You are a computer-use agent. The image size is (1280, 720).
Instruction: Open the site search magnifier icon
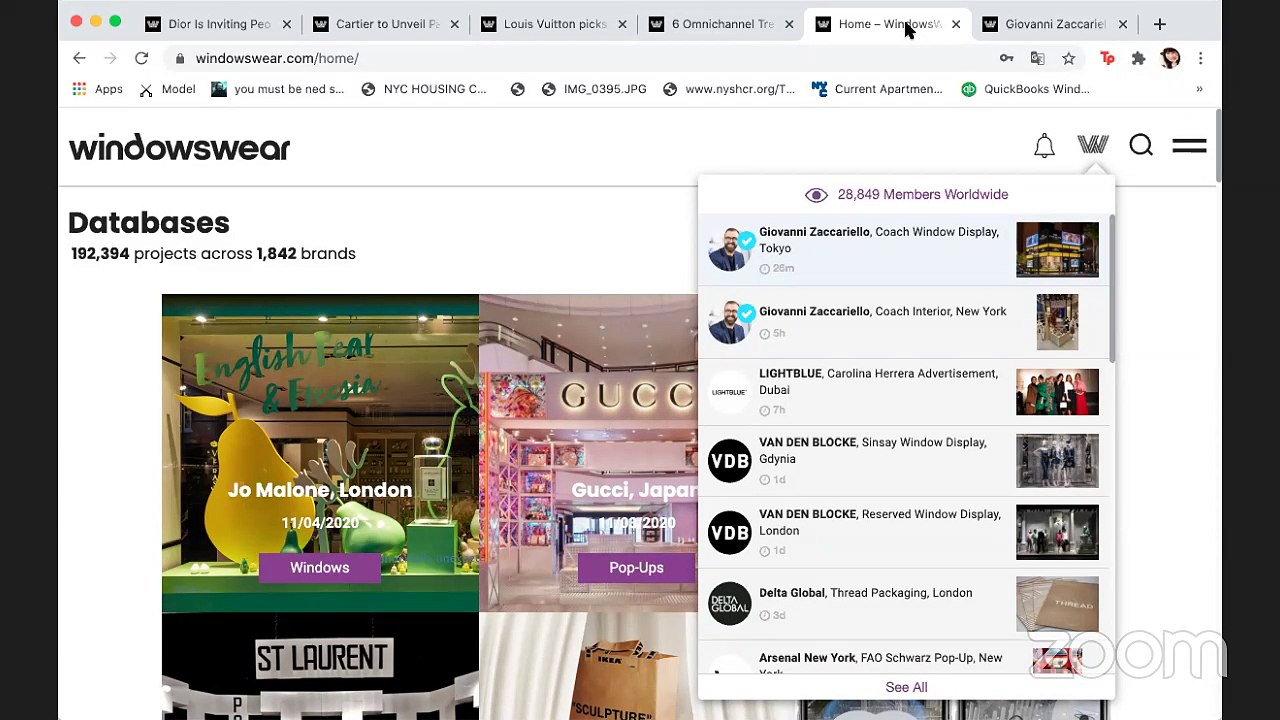coord(1141,146)
